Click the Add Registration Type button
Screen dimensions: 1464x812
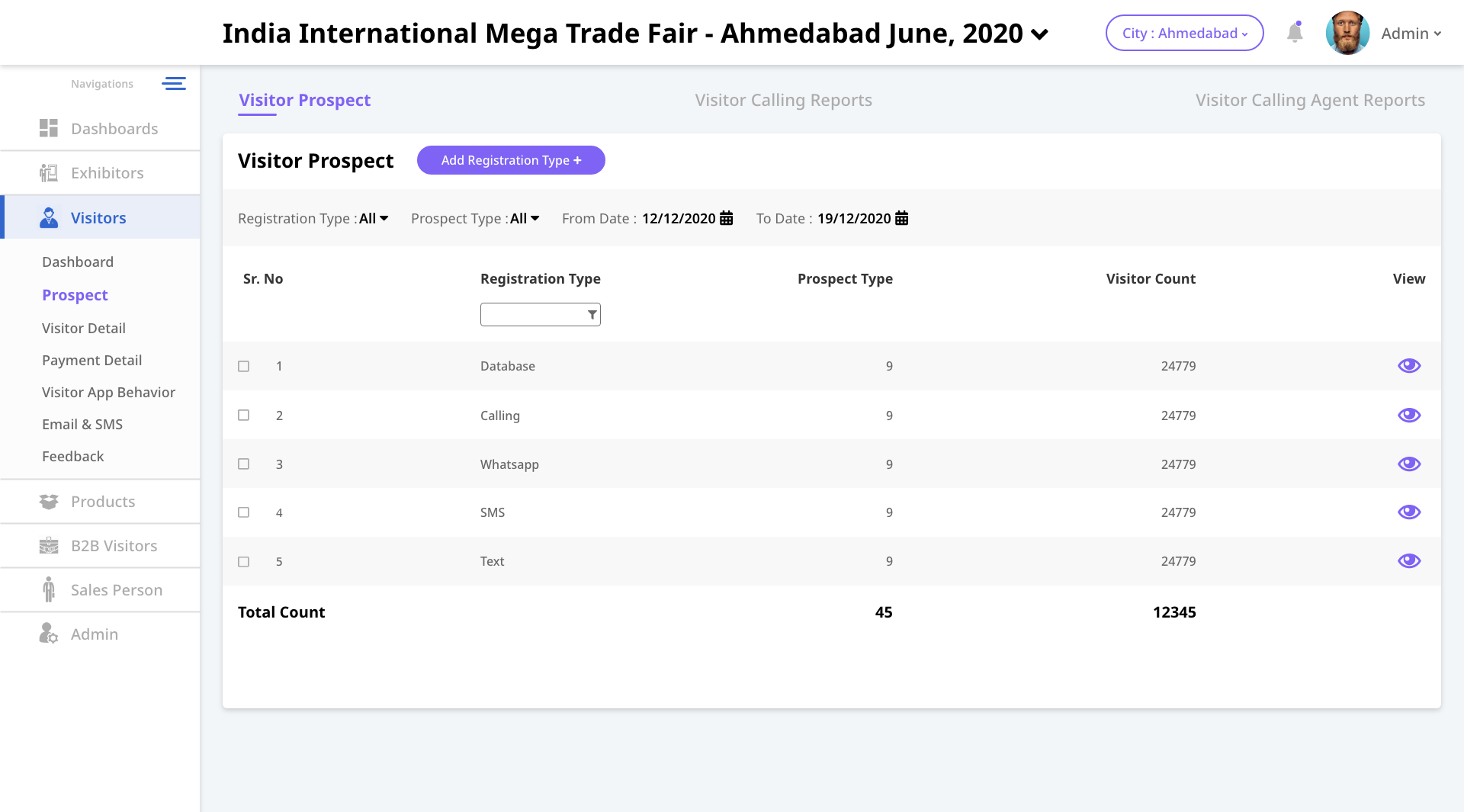[x=511, y=160]
